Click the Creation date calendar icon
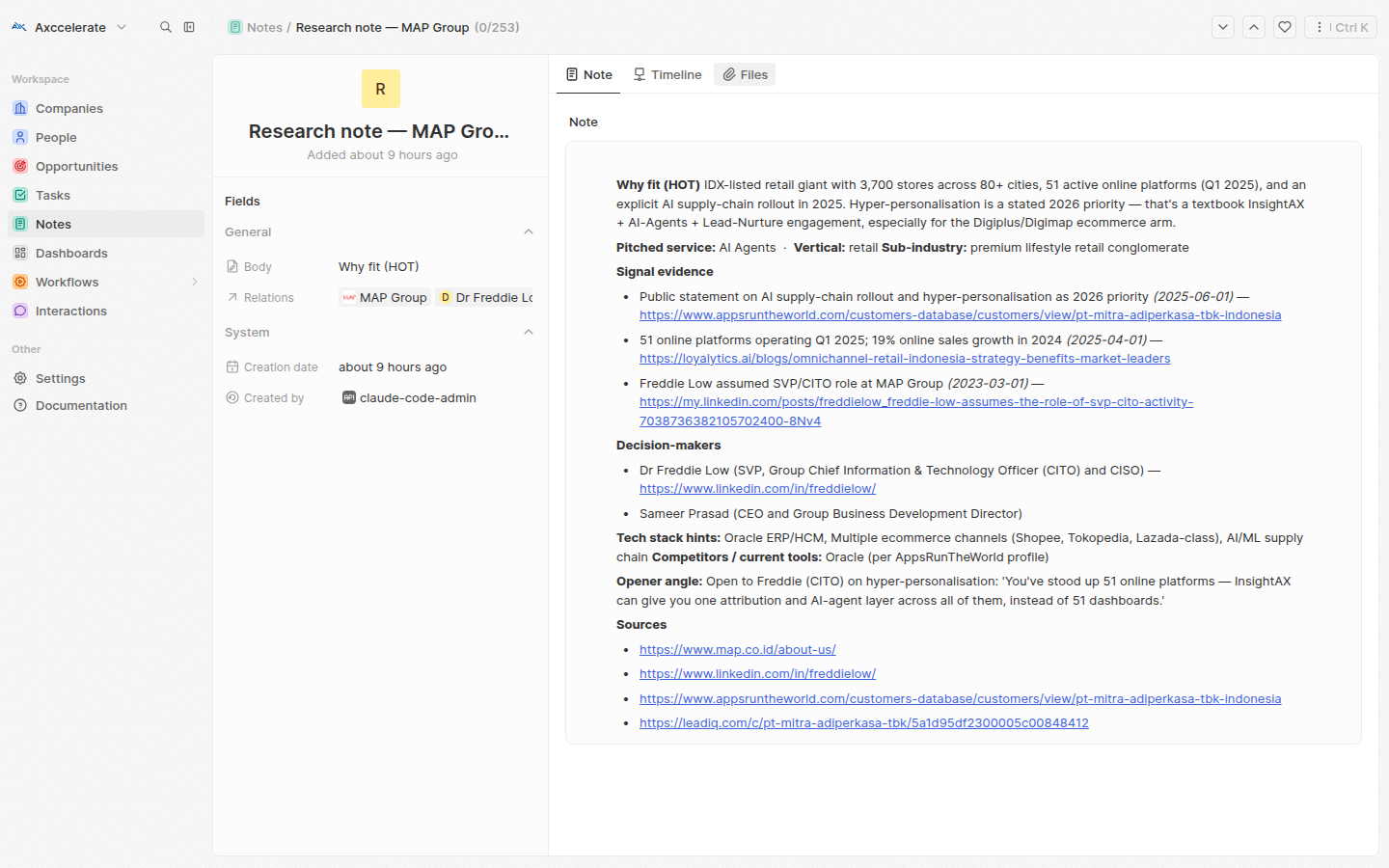Image resolution: width=1389 pixels, height=868 pixels. point(232,366)
